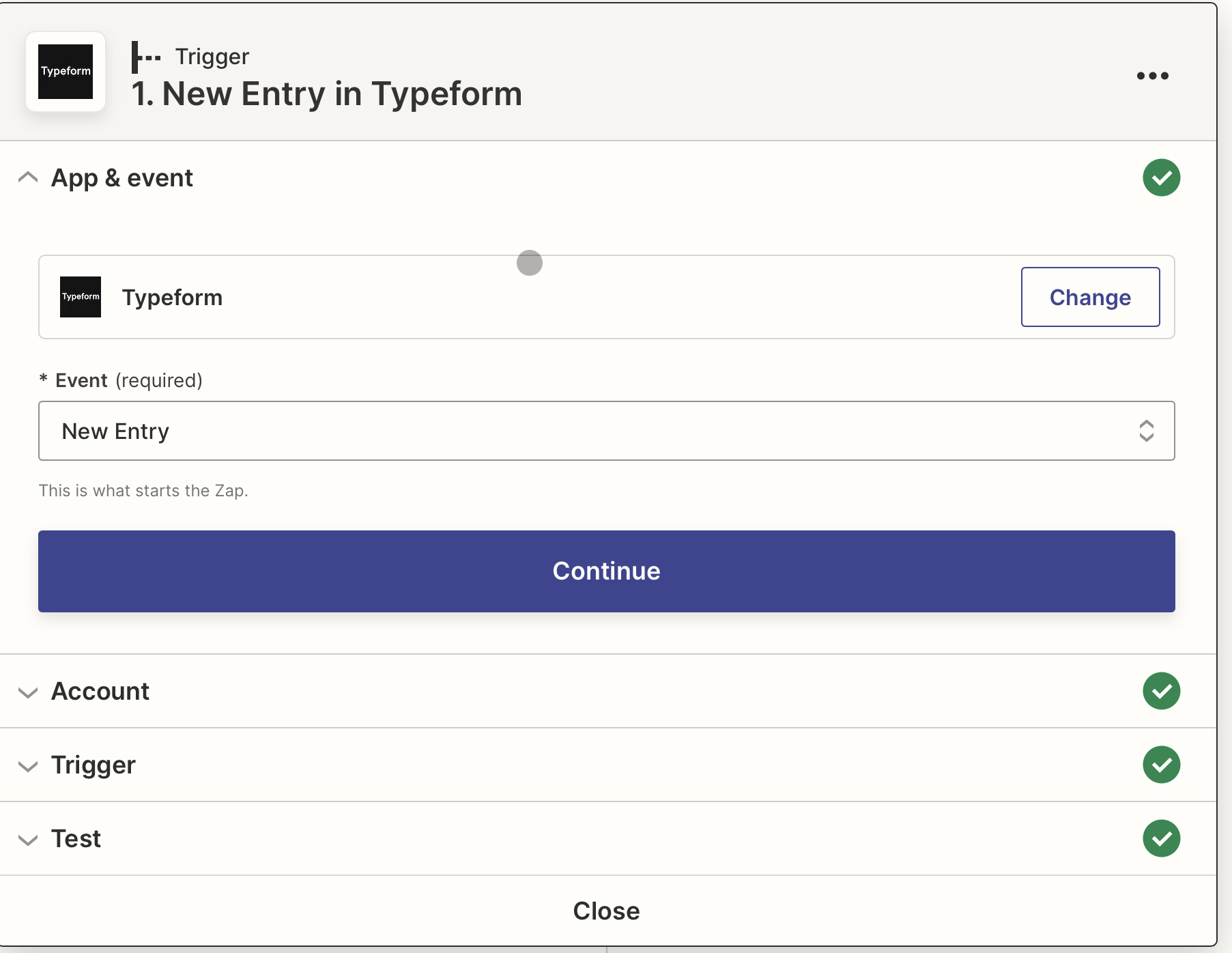Click the "Event (required)" field label
1232x953 pixels.
coord(121,380)
